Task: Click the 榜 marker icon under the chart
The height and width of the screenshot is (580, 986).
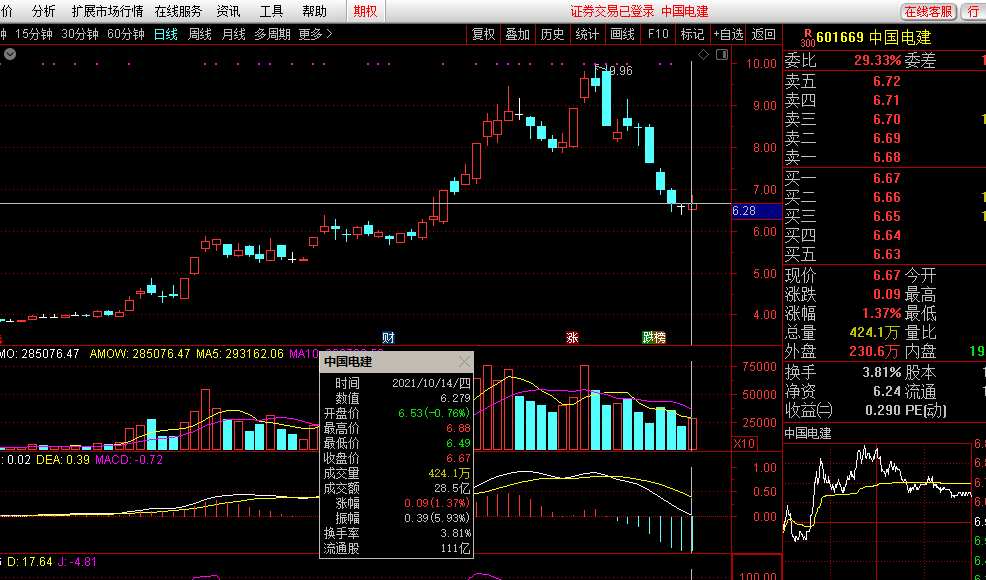Action: point(660,338)
